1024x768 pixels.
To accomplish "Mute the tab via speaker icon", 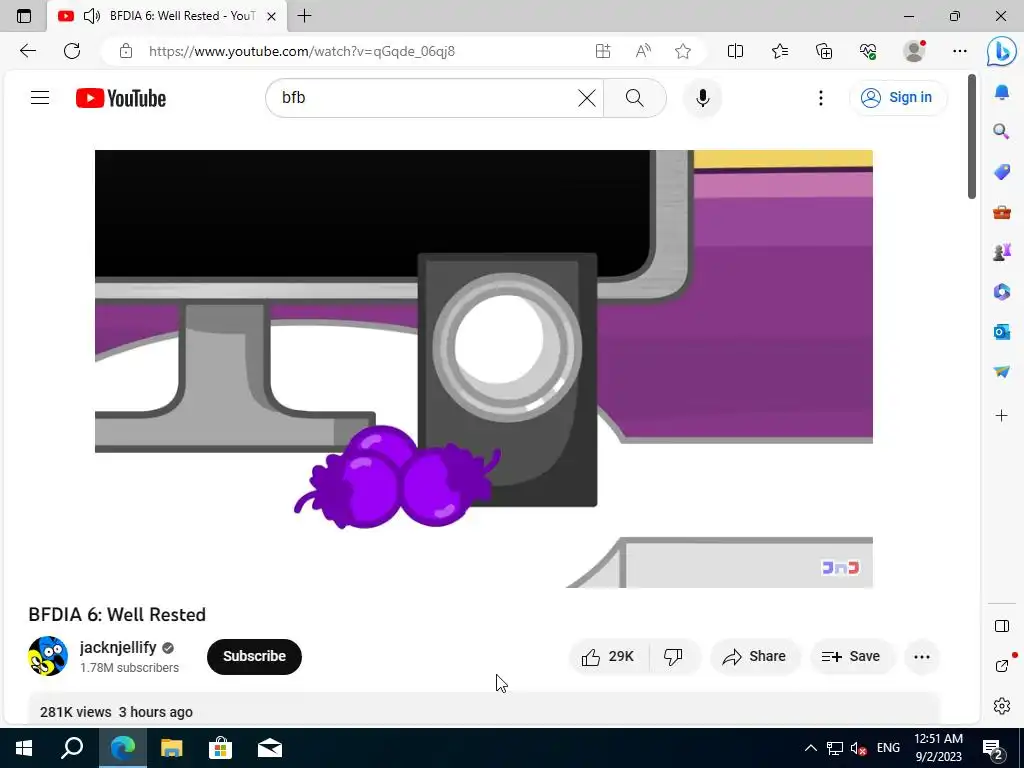I will coord(92,16).
